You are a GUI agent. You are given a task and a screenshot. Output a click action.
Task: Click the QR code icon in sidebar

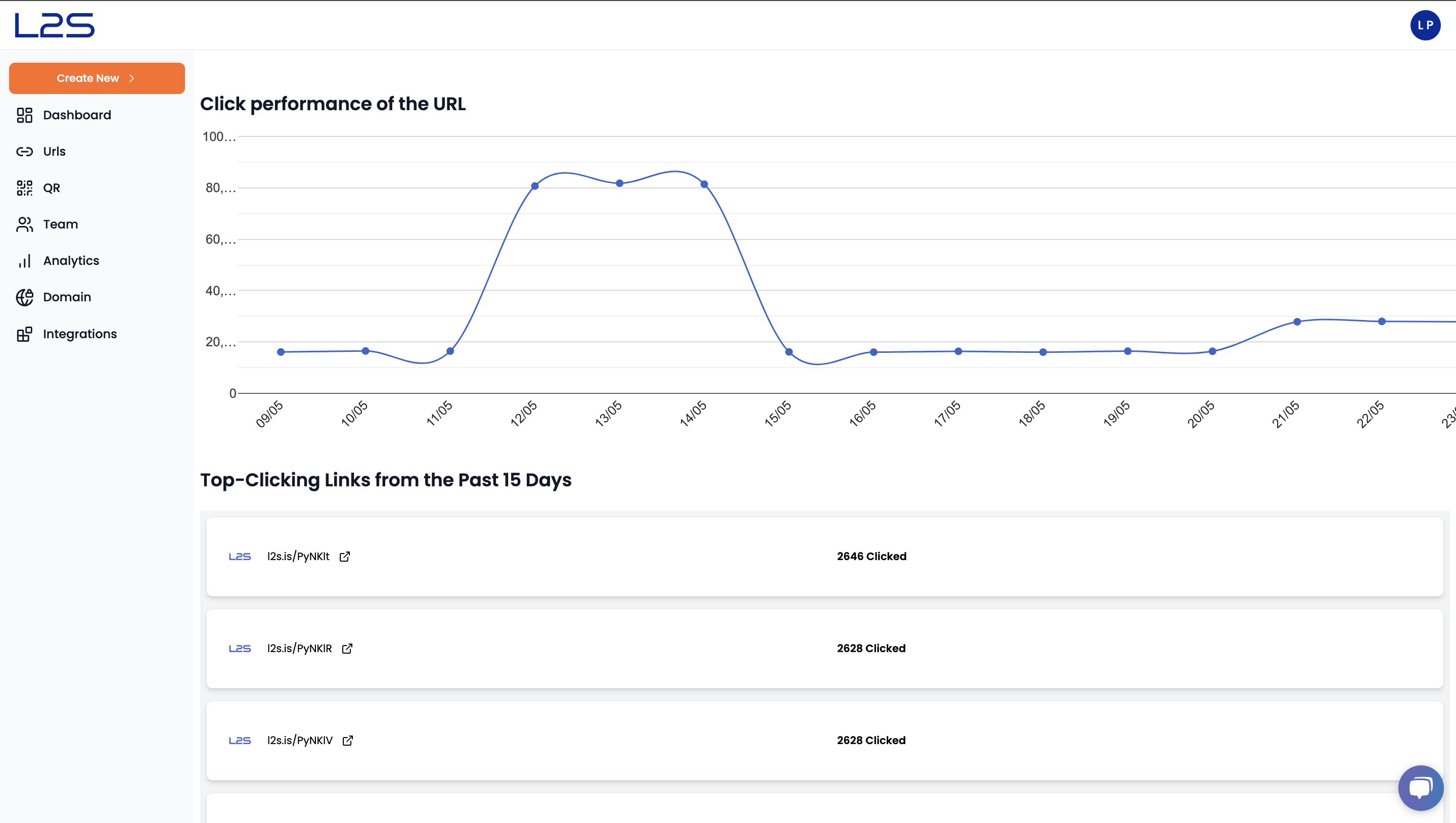24,188
